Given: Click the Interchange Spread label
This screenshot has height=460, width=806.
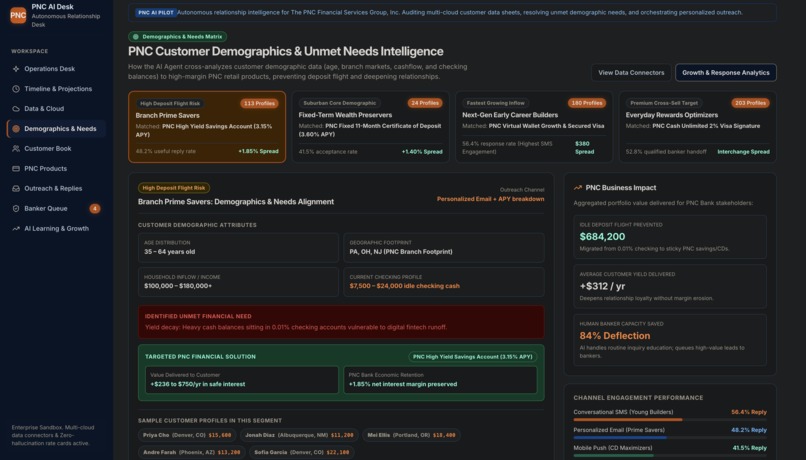Looking at the screenshot, I should pyautogui.click(x=743, y=152).
